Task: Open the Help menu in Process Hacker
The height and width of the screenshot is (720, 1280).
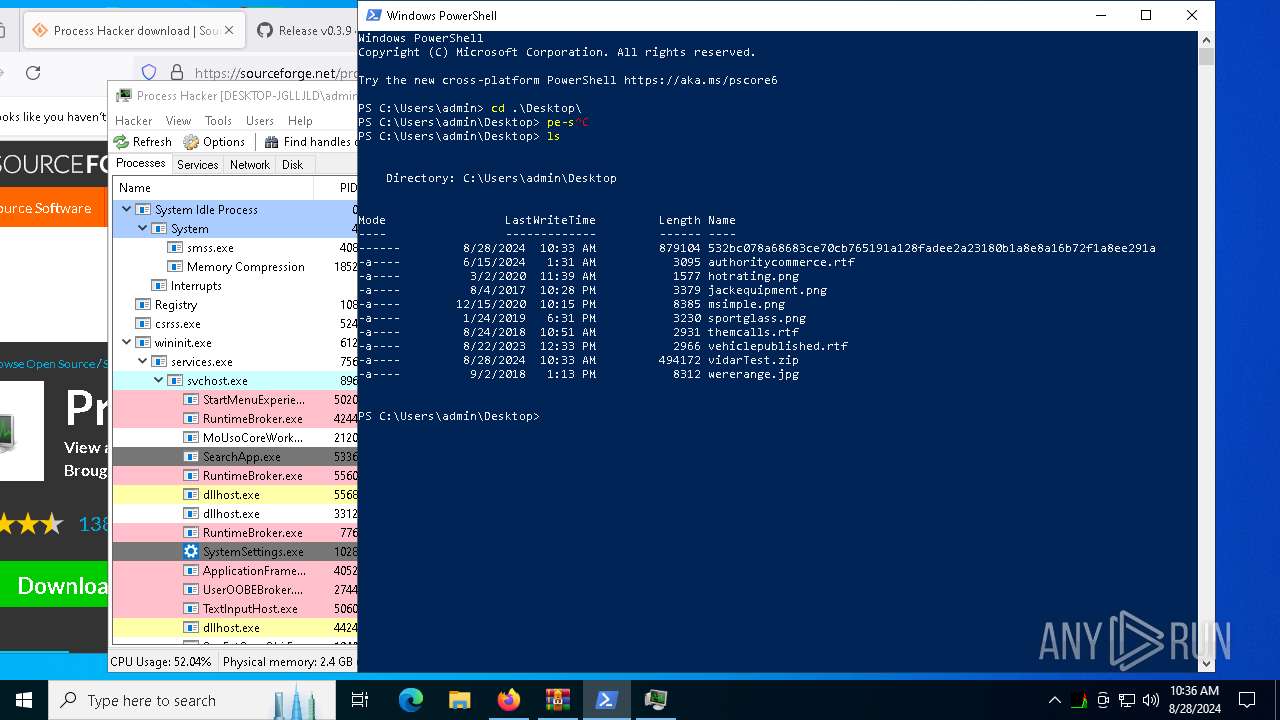Action: coord(300,120)
